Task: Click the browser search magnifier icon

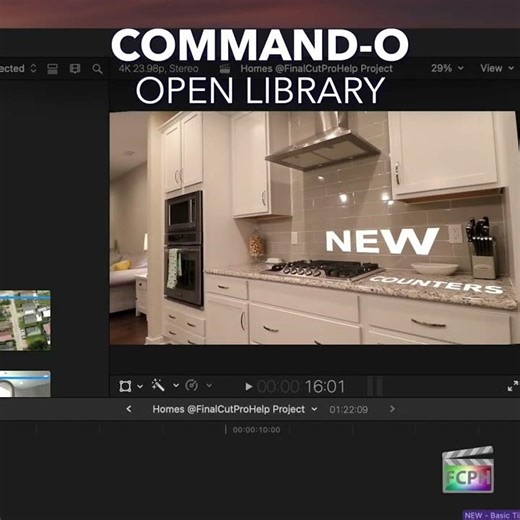Action: point(97,69)
